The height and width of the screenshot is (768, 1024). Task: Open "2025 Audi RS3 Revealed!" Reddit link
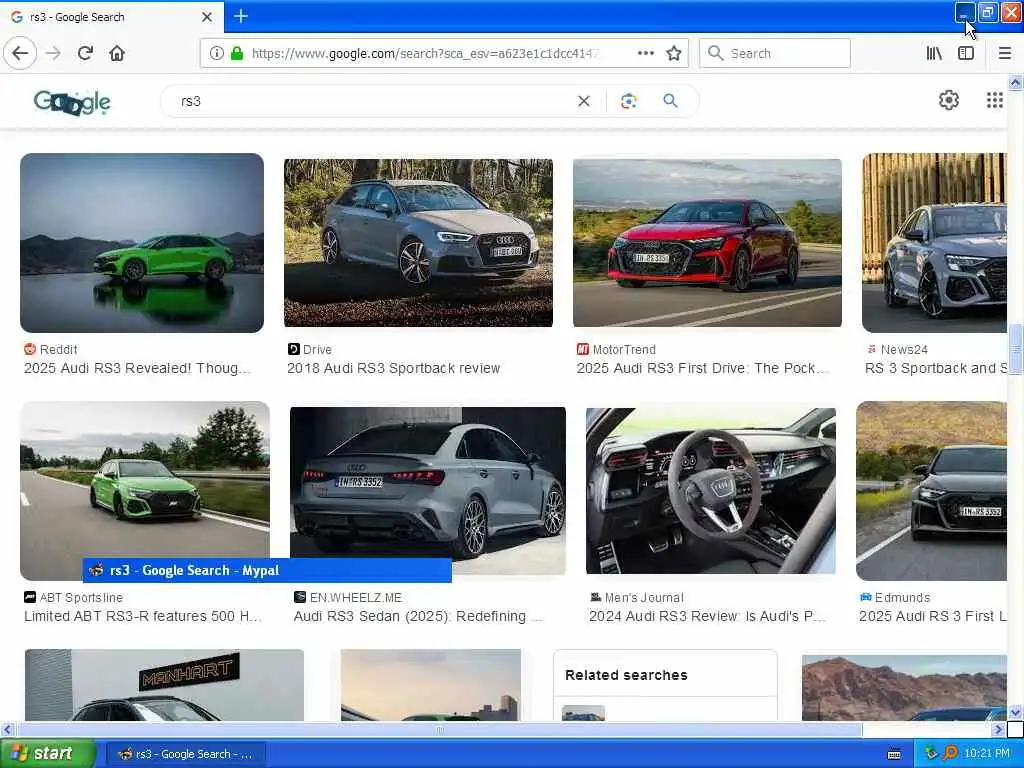137,368
